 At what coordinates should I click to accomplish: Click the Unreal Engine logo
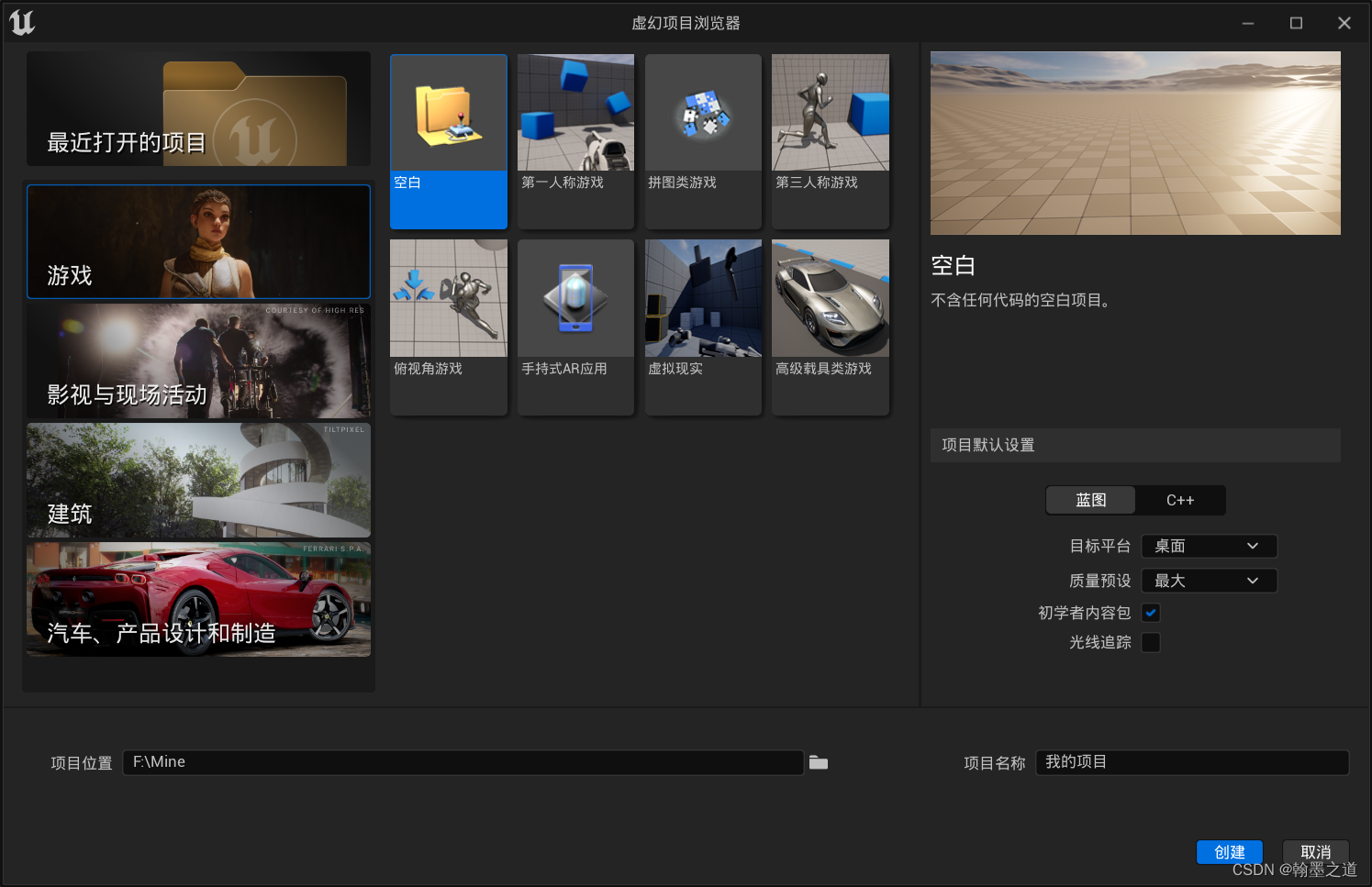tap(20, 22)
